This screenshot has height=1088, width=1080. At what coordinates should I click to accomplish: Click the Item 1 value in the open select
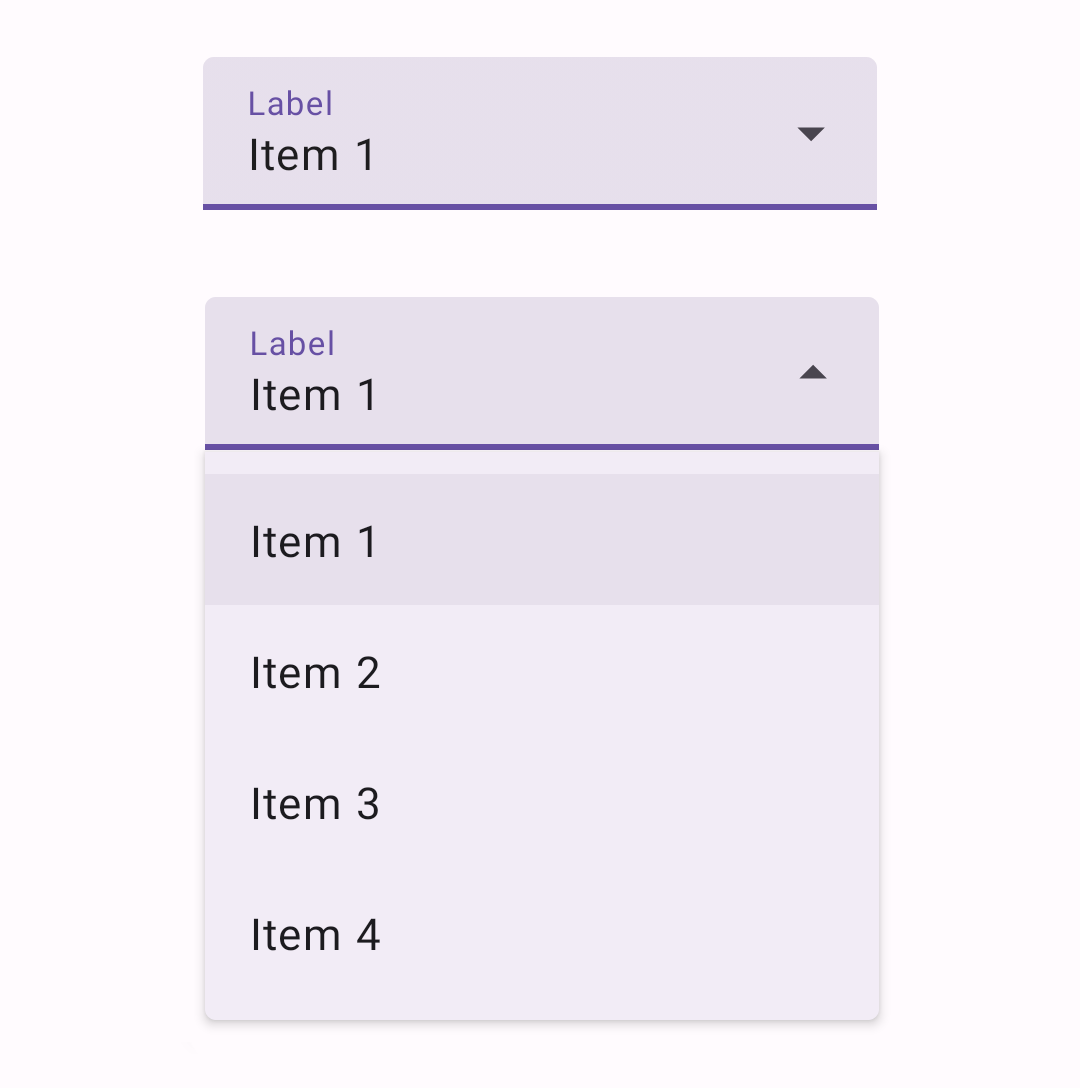pyautogui.click(x=315, y=394)
